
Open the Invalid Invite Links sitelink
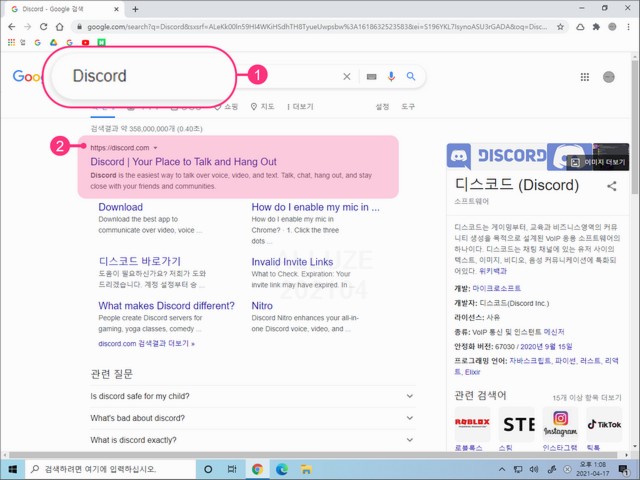tap(292, 262)
